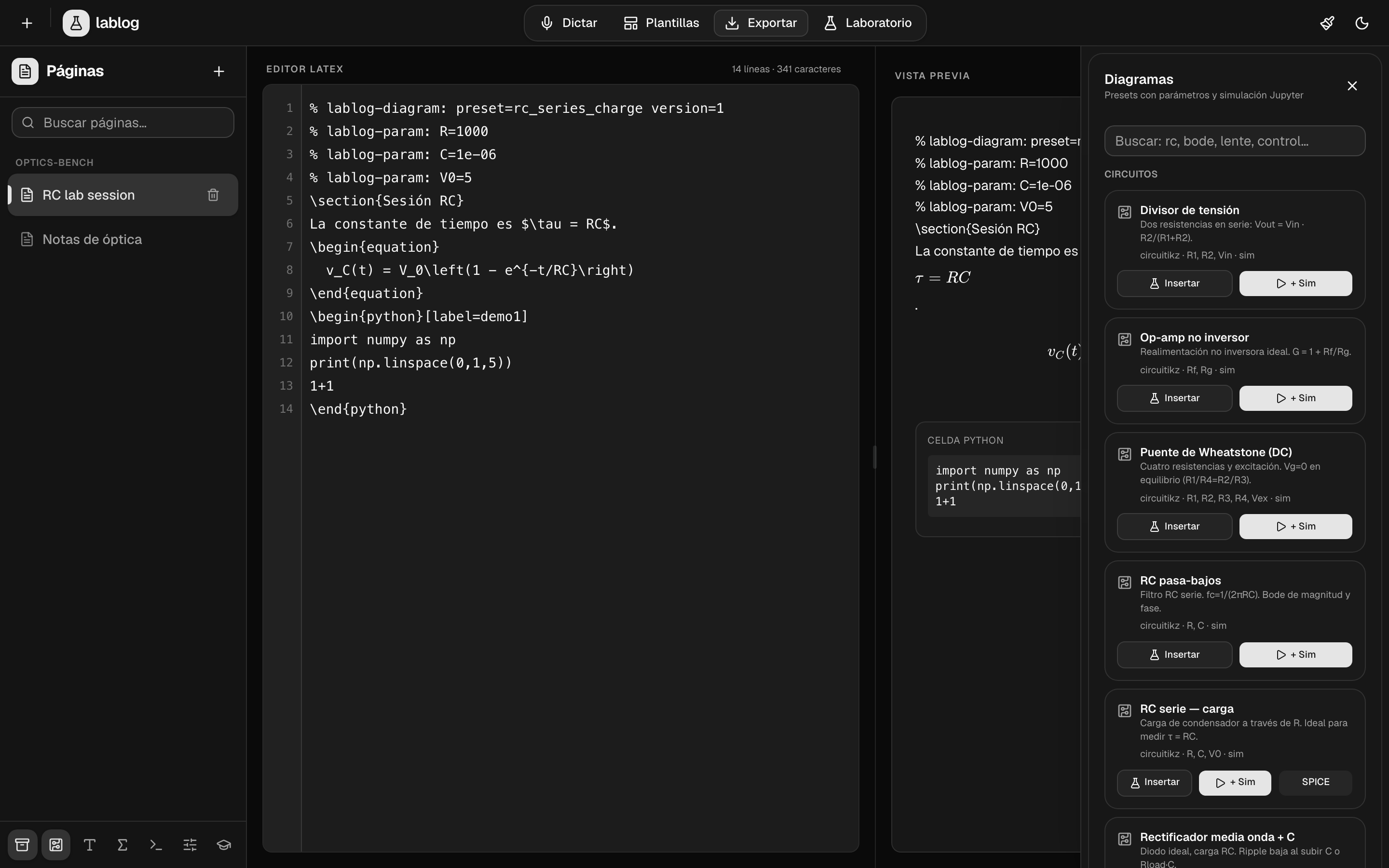This screenshot has height=868, width=1389.
Task: Open the sliders settings icon
Action: click(x=190, y=844)
